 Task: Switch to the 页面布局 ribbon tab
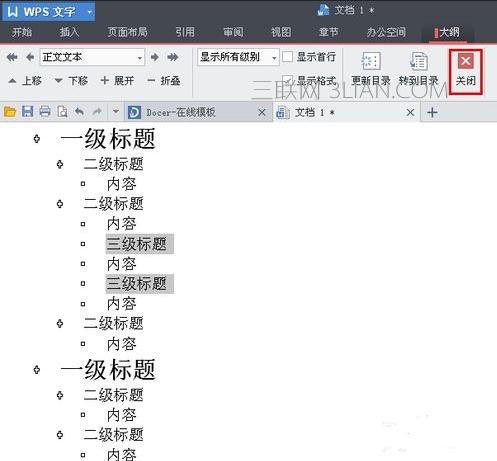click(x=127, y=32)
